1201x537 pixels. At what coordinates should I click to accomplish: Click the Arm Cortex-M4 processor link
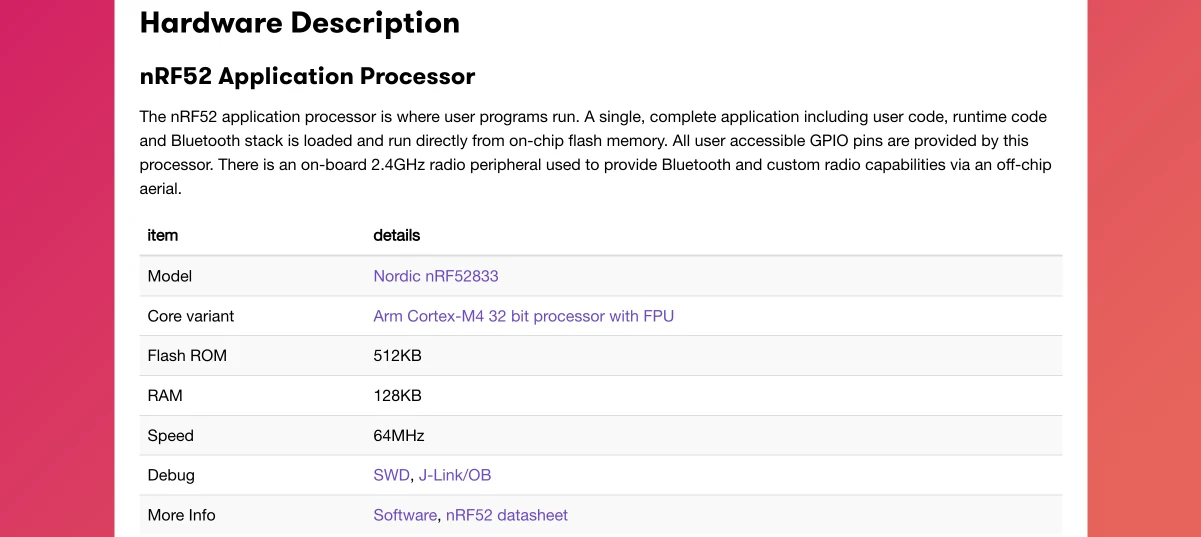click(523, 316)
